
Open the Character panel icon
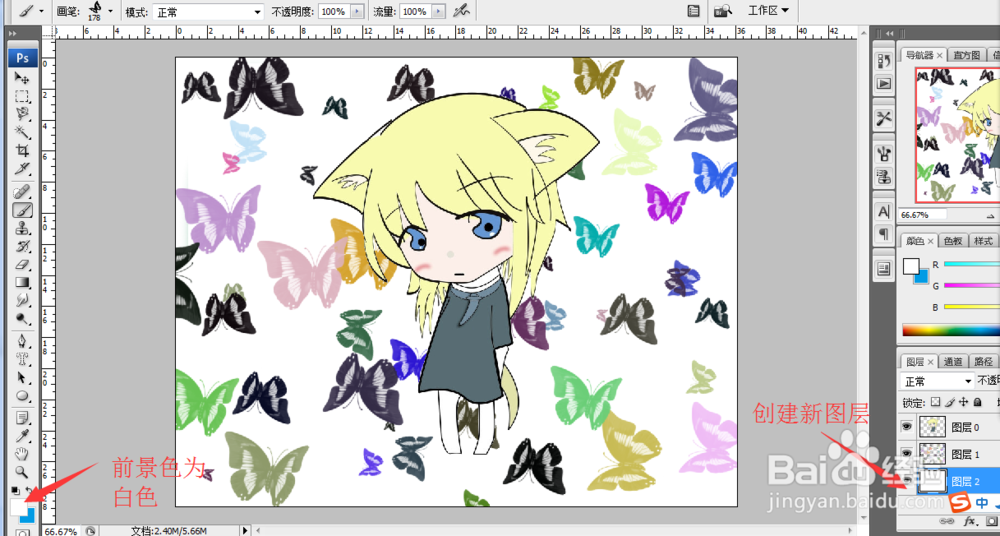tap(884, 212)
